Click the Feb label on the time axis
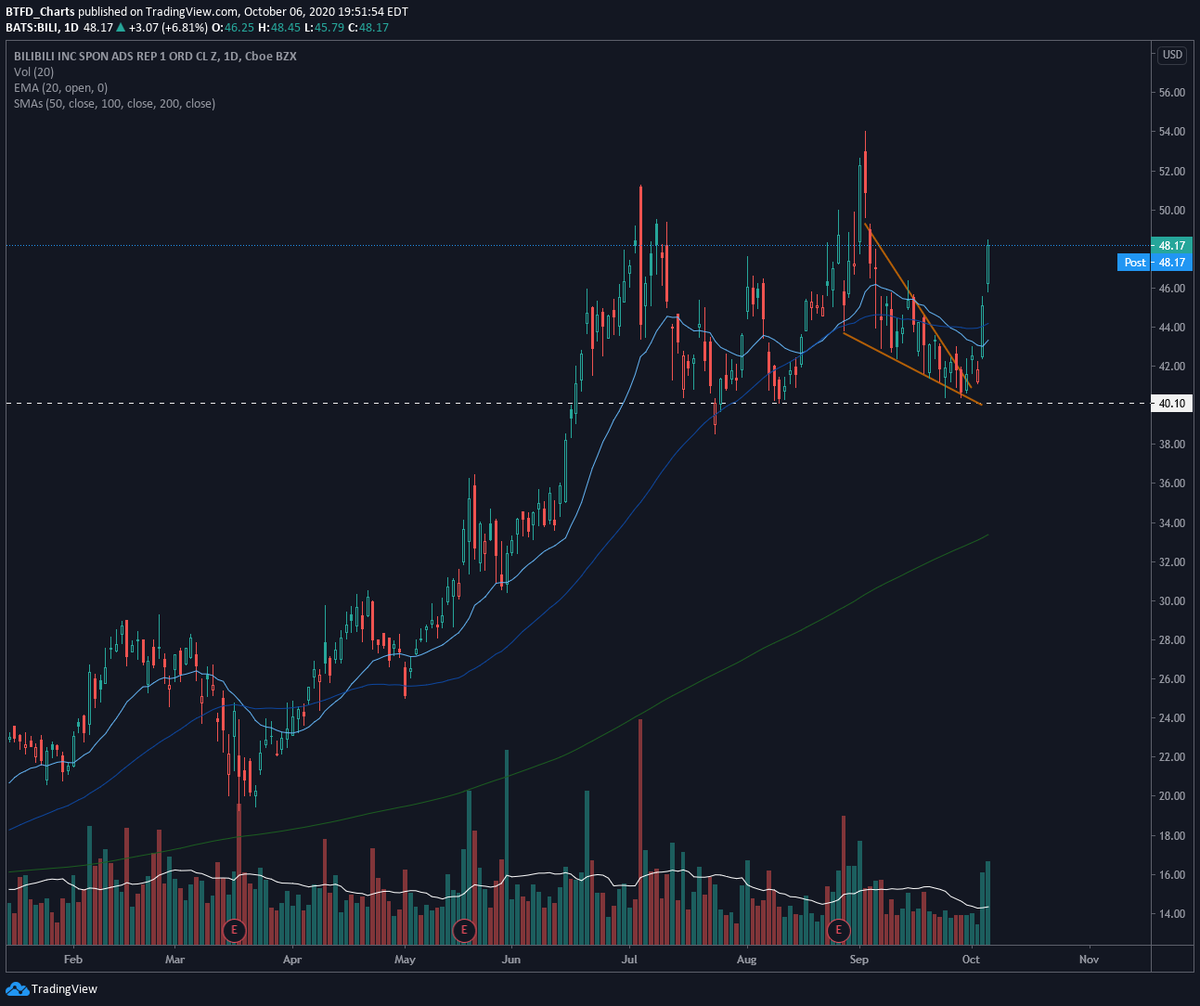This screenshot has height=1006, width=1200. 72,960
